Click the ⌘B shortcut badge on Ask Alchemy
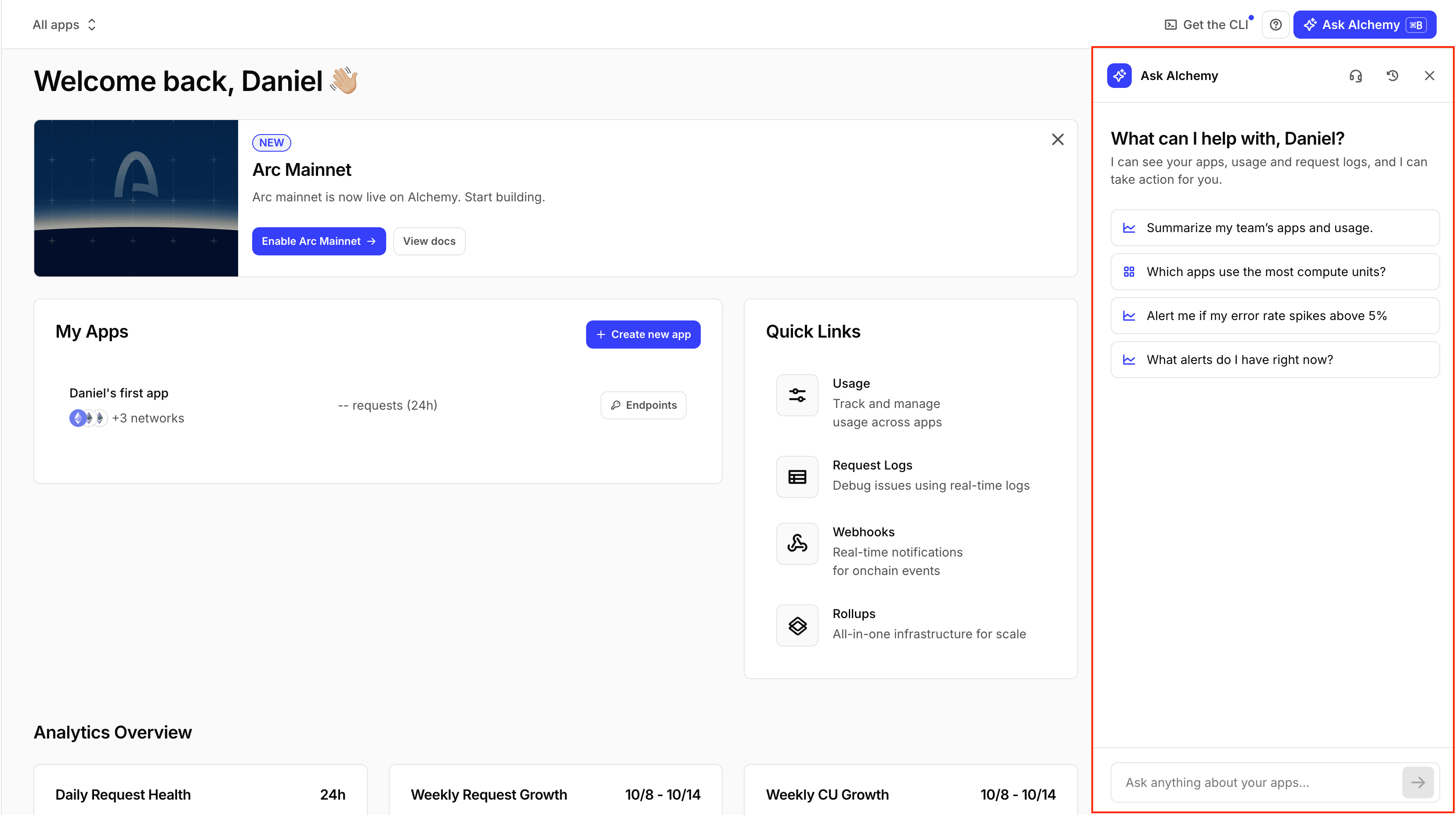 (1416, 25)
